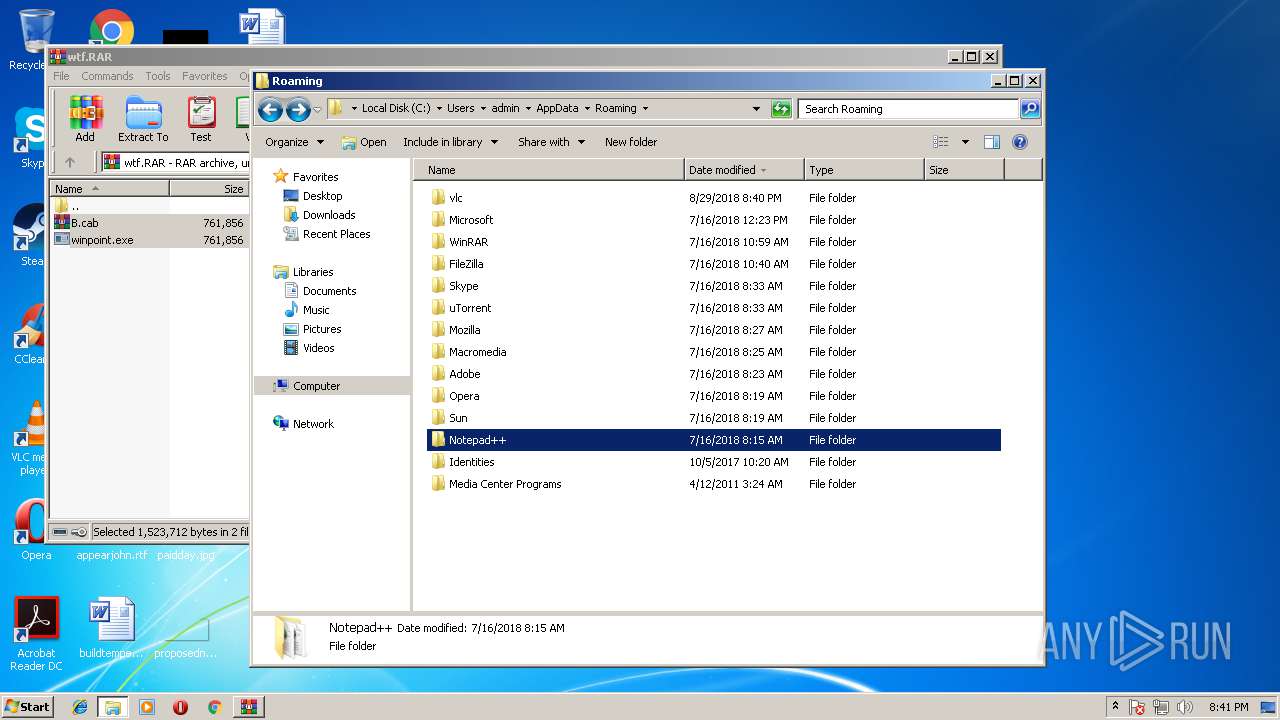Viewport: 1280px width, 720px height.
Task: Open Windows Media Player from taskbar
Action: tap(147, 707)
